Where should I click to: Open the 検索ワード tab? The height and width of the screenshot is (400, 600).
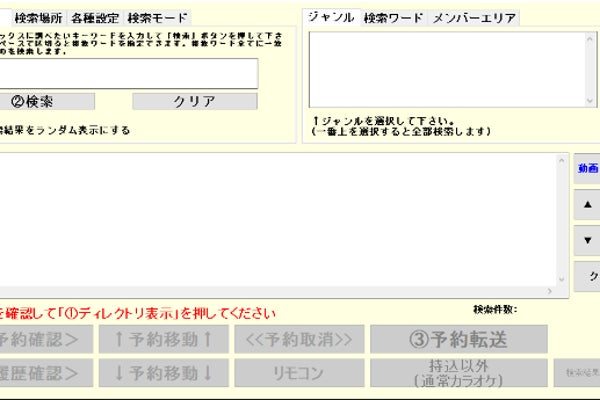392,18
